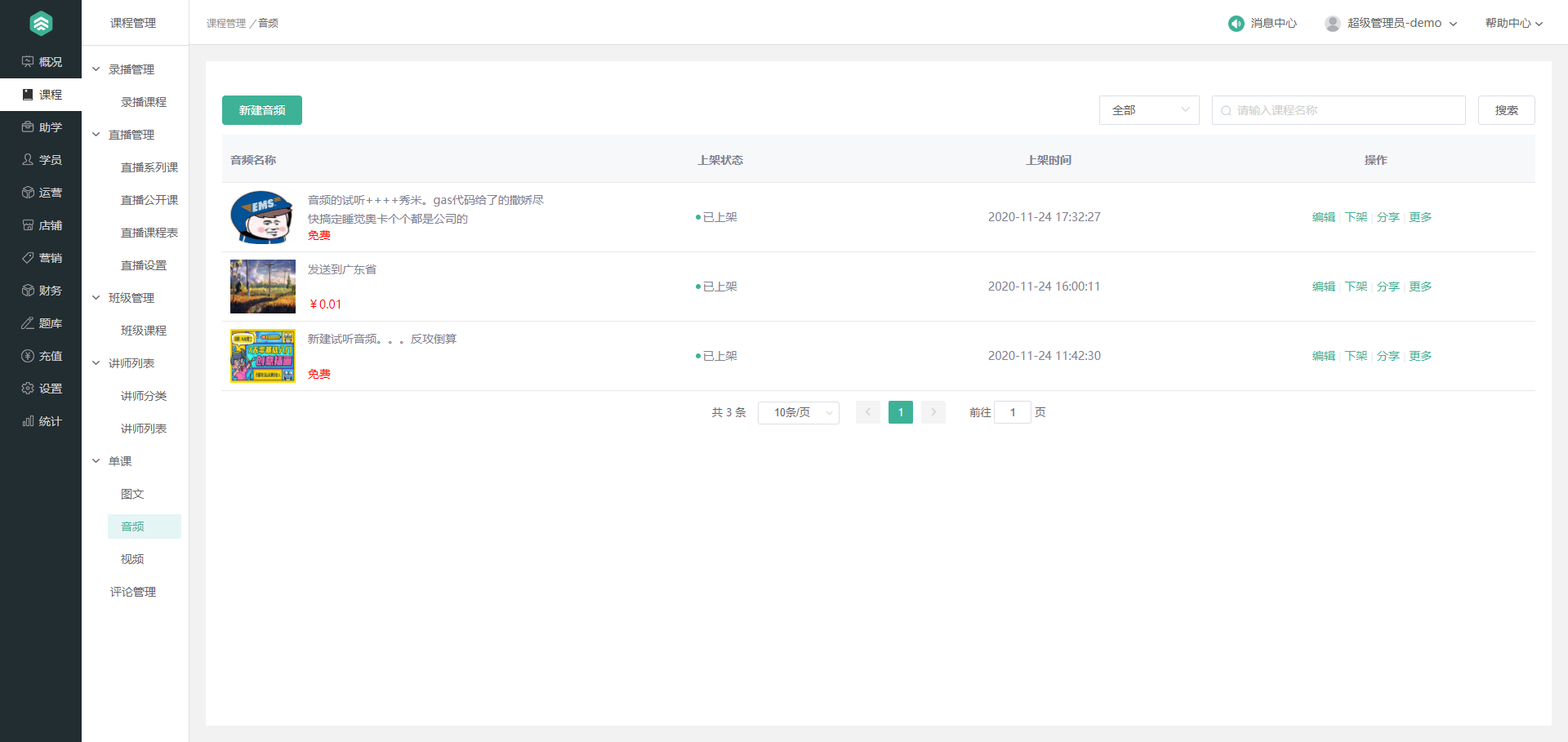Viewport: 1568px width, 742px height.
Task: Click the 讲师列表 child menu item
Action: (144, 429)
